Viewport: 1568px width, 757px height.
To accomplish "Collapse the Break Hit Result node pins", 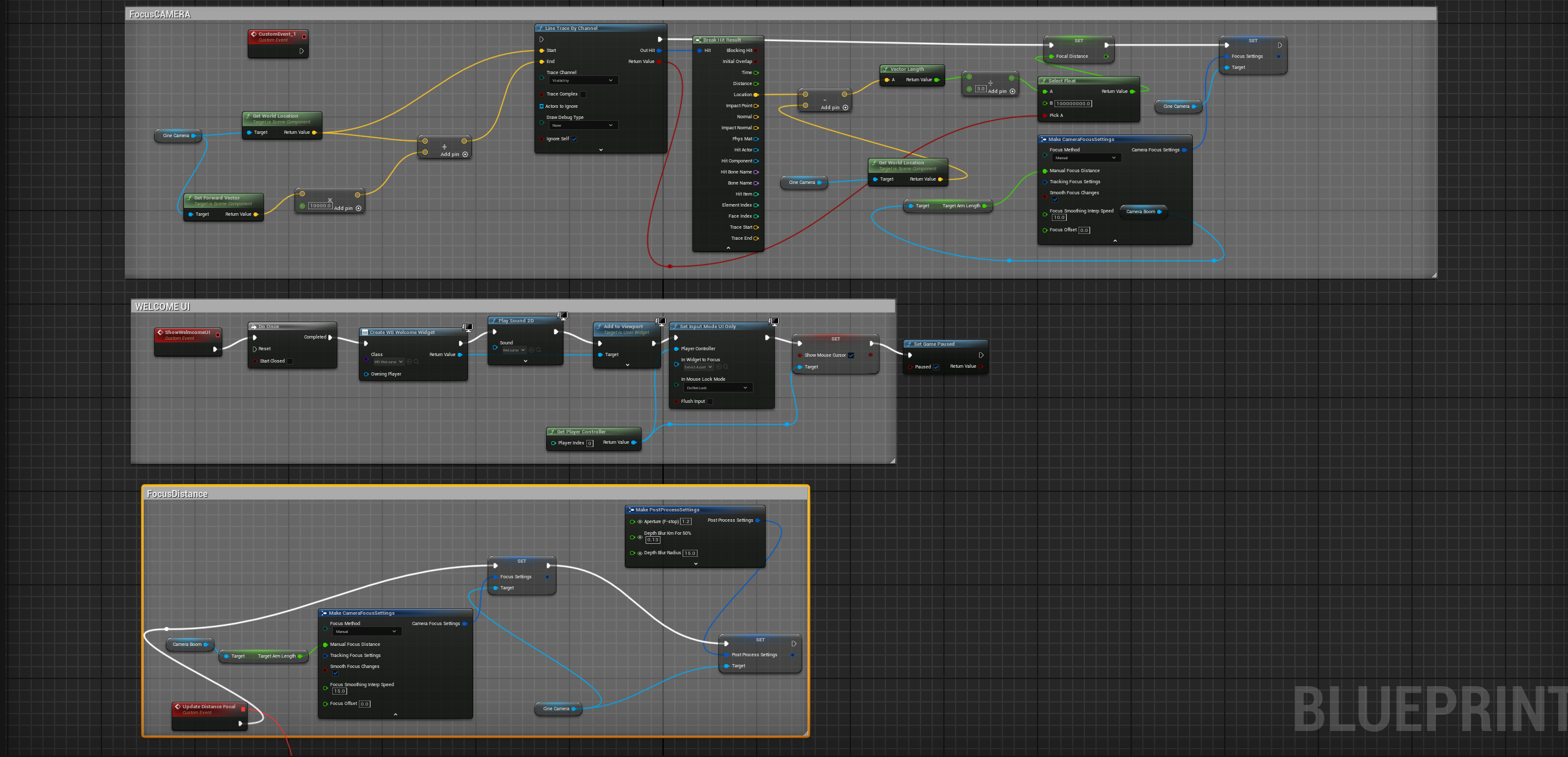I will 728,248.
